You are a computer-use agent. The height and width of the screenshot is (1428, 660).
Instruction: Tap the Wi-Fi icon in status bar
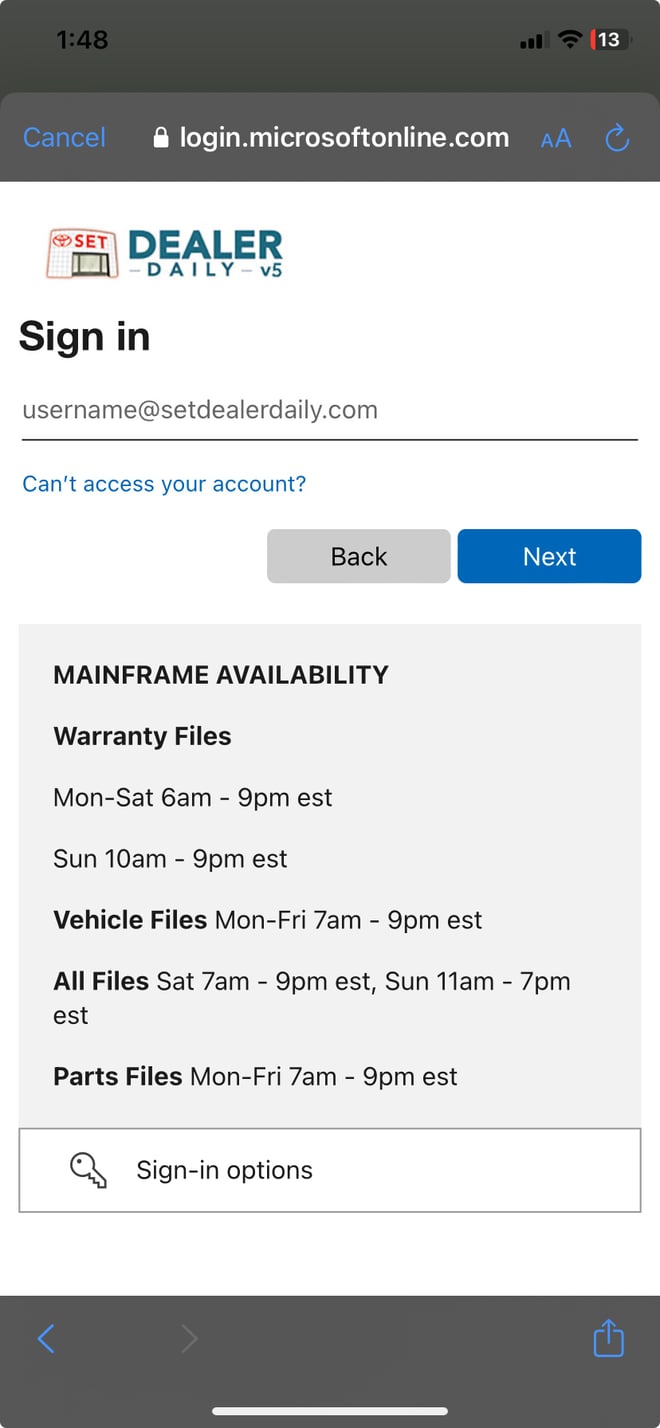pyautogui.click(x=570, y=40)
